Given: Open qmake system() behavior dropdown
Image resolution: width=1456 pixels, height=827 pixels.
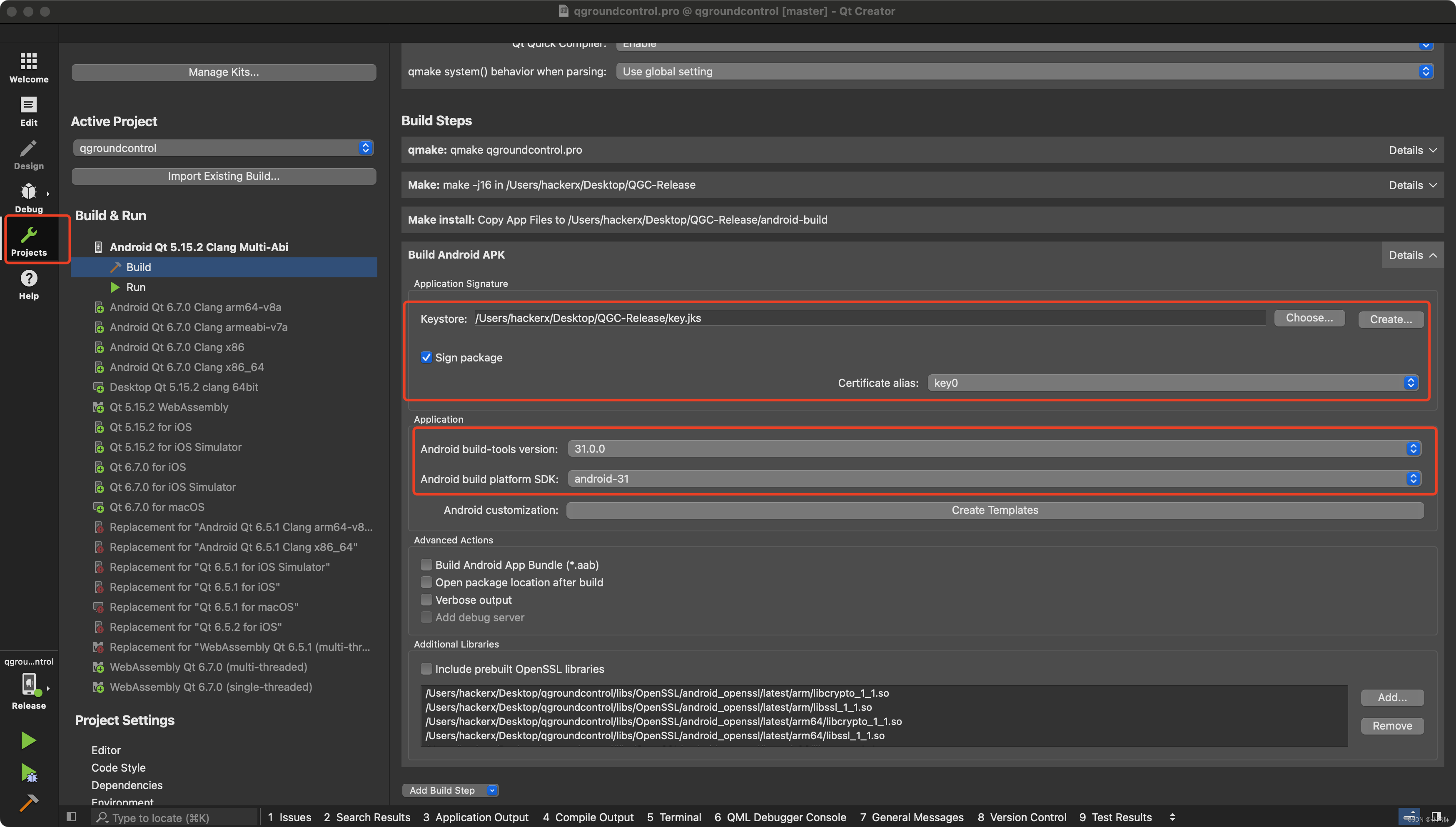Looking at the screenshot, I should 1024,71.
